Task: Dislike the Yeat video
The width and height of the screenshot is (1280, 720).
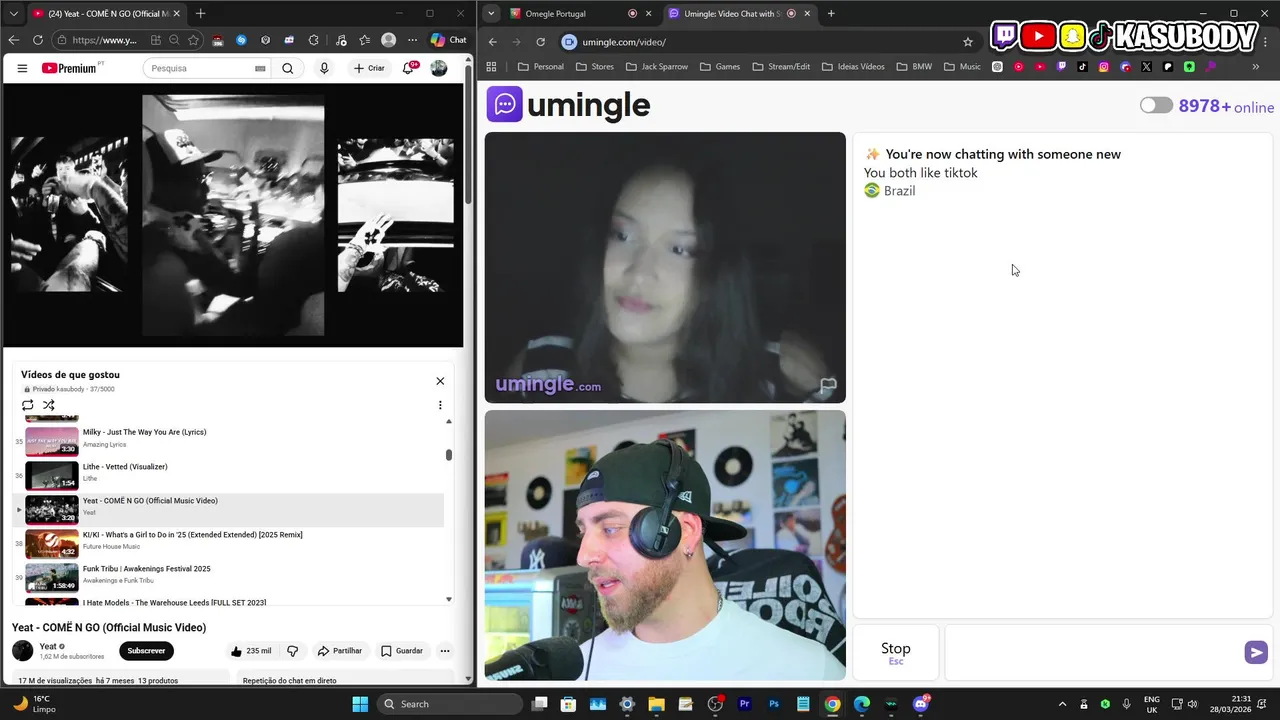Action: (293, 651)
